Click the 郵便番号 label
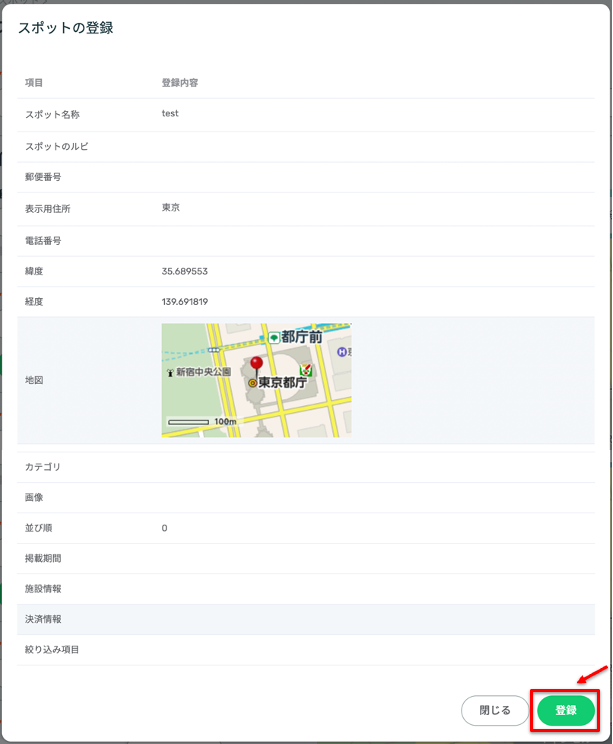 pyautogui.click(x=43, y=177)
